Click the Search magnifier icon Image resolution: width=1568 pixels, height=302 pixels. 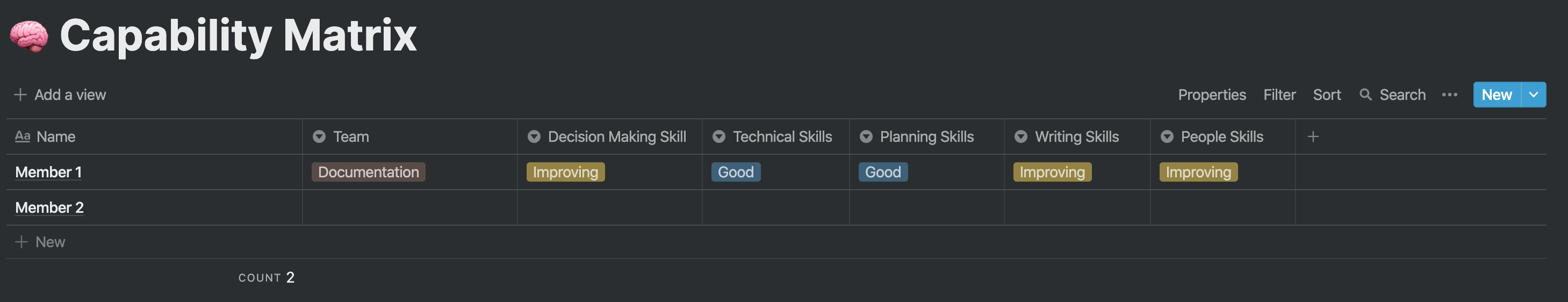[x=1366, y=95]
